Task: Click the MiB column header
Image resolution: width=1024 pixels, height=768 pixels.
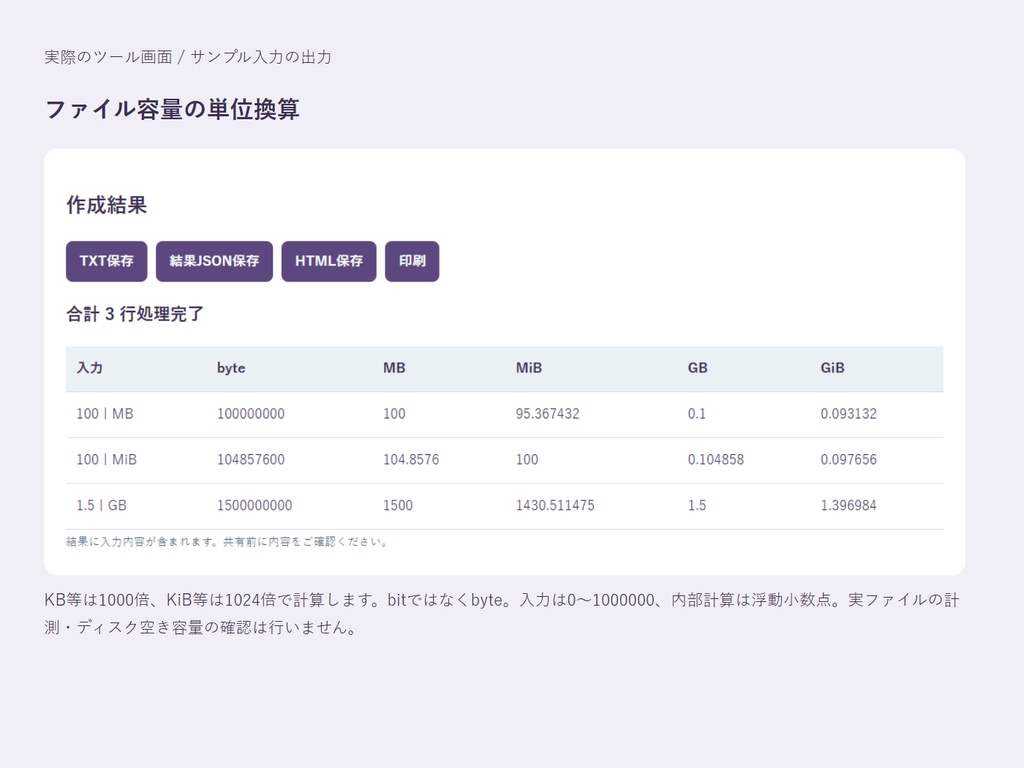Action: [x=529, y=368]
